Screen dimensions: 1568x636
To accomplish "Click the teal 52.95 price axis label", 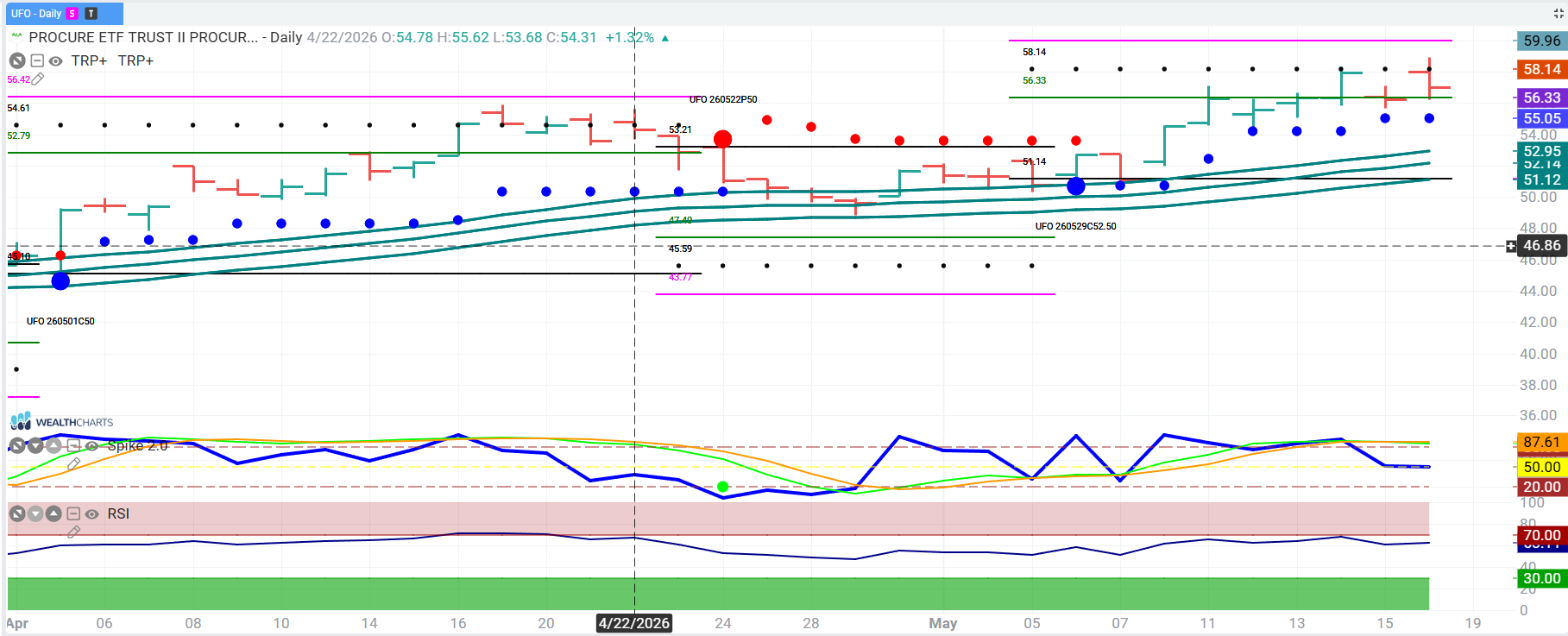I will point(1541,151).
